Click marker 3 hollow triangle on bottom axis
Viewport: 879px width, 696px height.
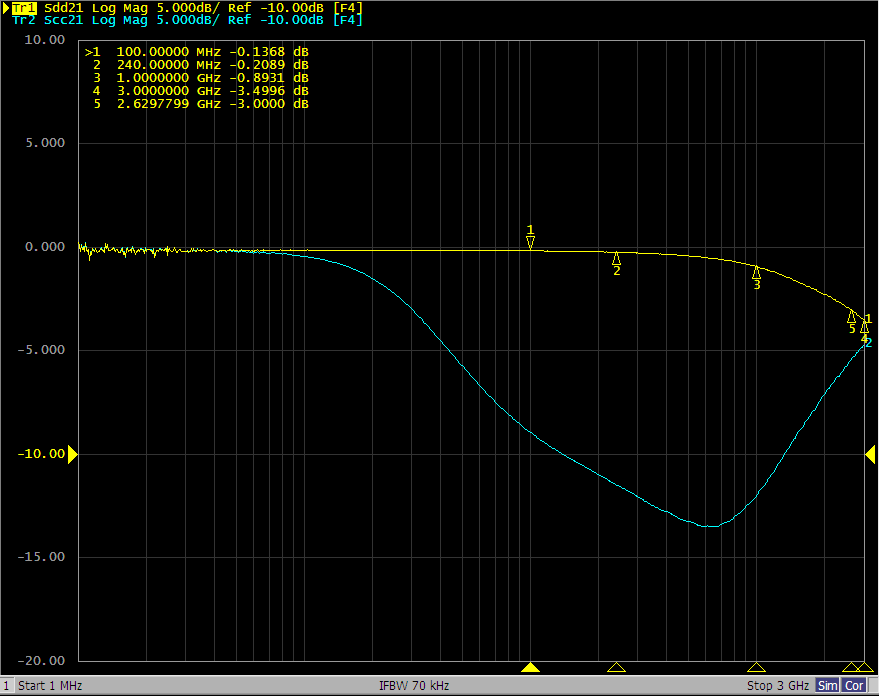click(x=756, y=667)
